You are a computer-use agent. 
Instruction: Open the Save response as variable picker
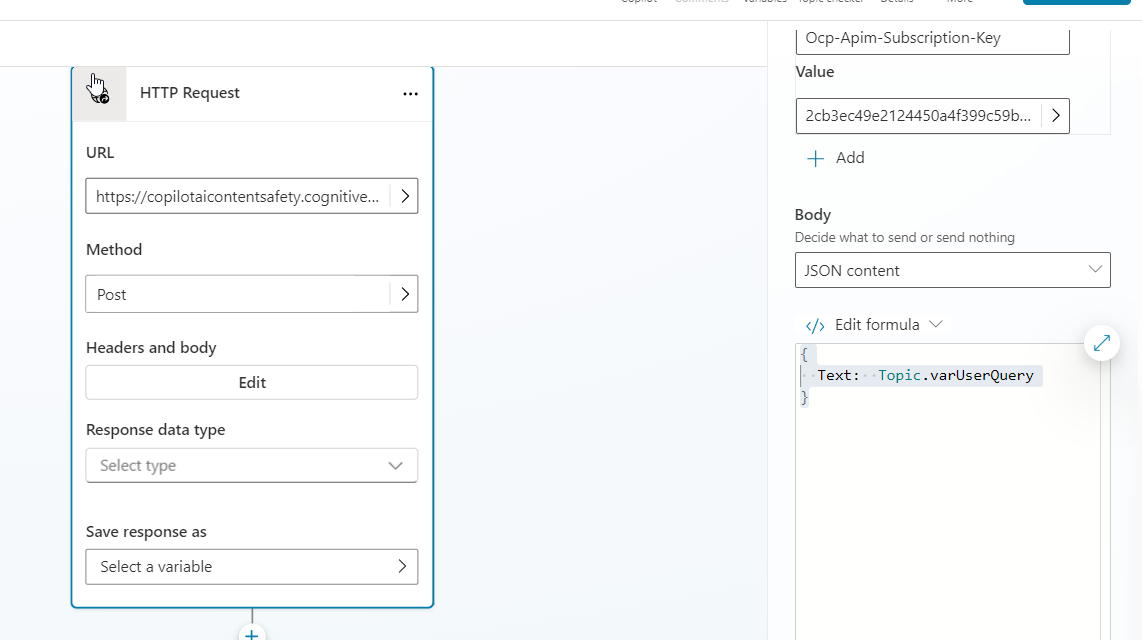252,566
